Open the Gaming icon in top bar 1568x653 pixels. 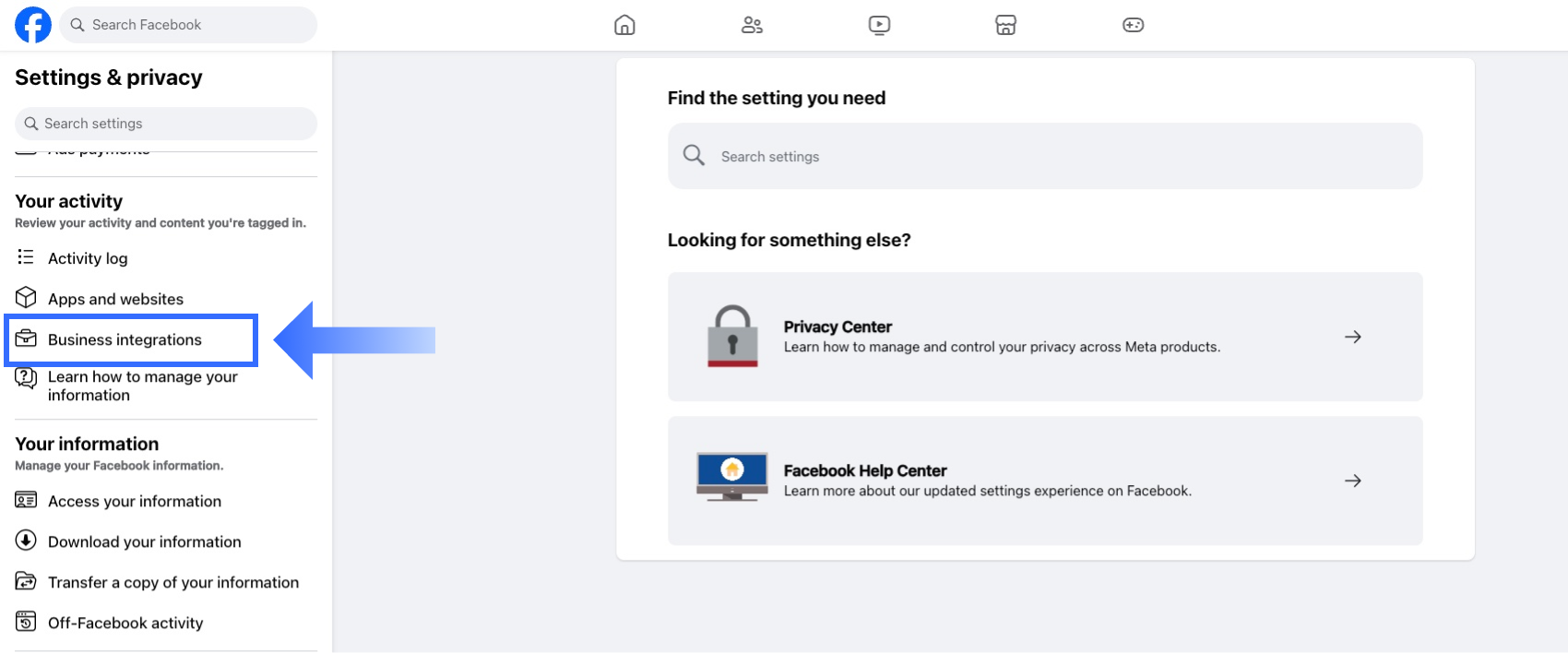pyautogui.click(x=1133, y=25)
